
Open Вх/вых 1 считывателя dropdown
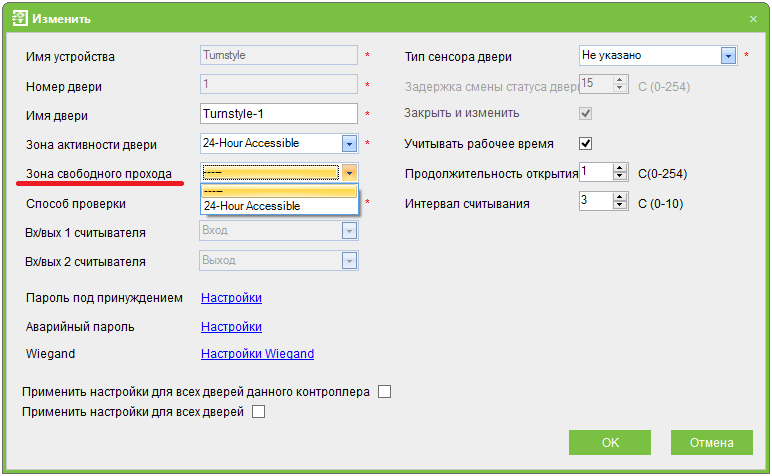tap(349, 231)
